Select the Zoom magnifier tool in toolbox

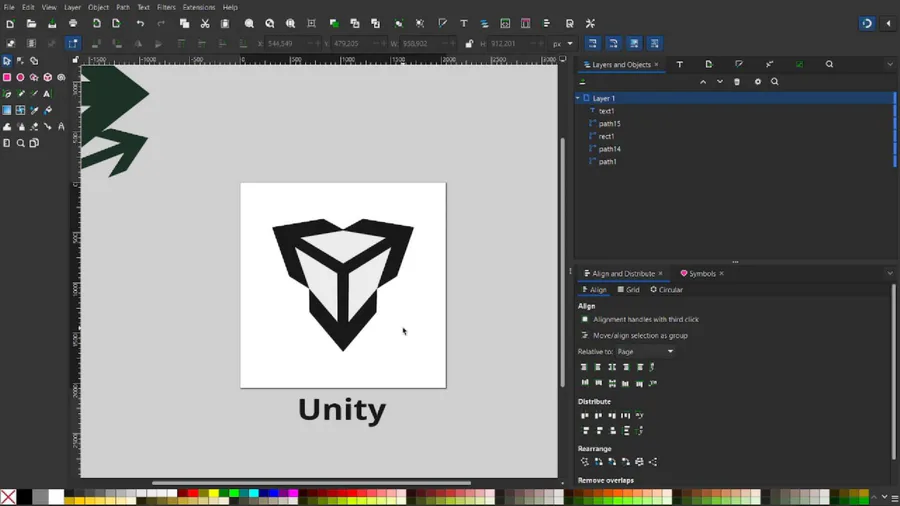coord(20,143)
